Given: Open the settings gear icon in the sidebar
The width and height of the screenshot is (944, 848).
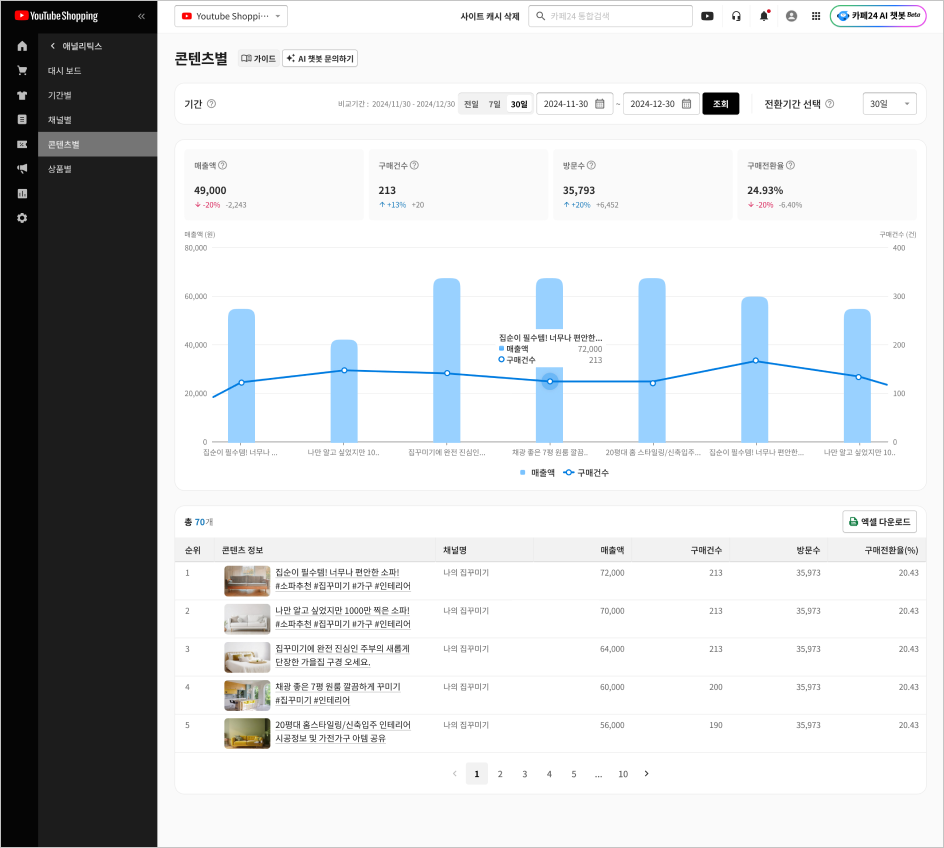Looking at the screenshot, I should 22,218.
